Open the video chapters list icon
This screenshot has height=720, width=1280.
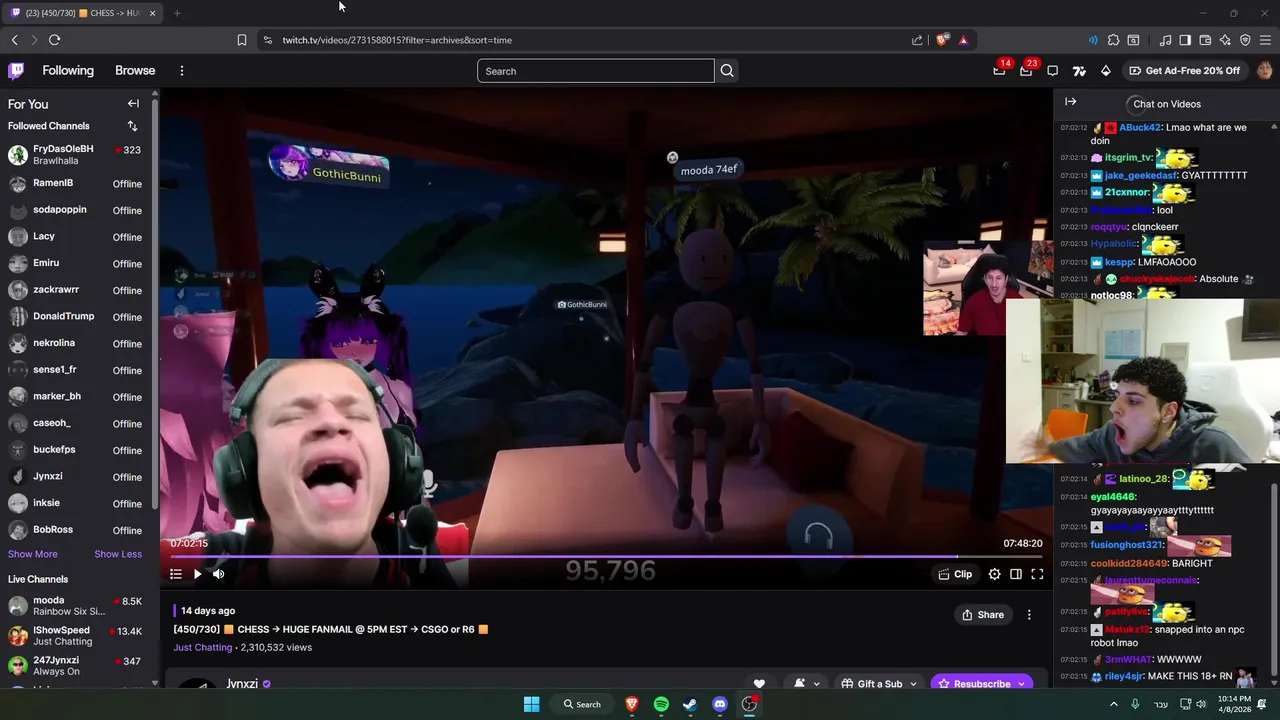176,574
